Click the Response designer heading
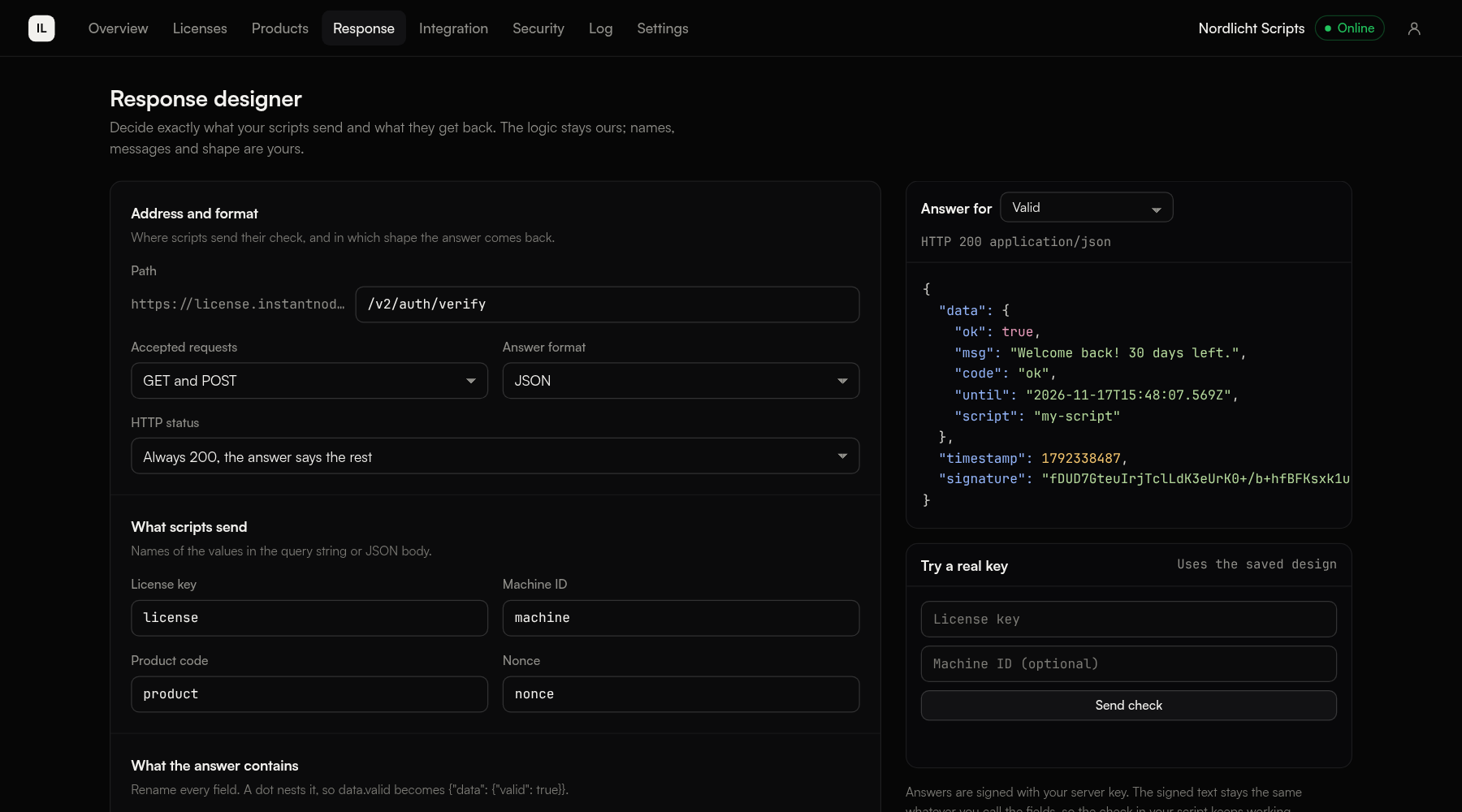The height and width of the screenshot is (812, 1462). 205,99
